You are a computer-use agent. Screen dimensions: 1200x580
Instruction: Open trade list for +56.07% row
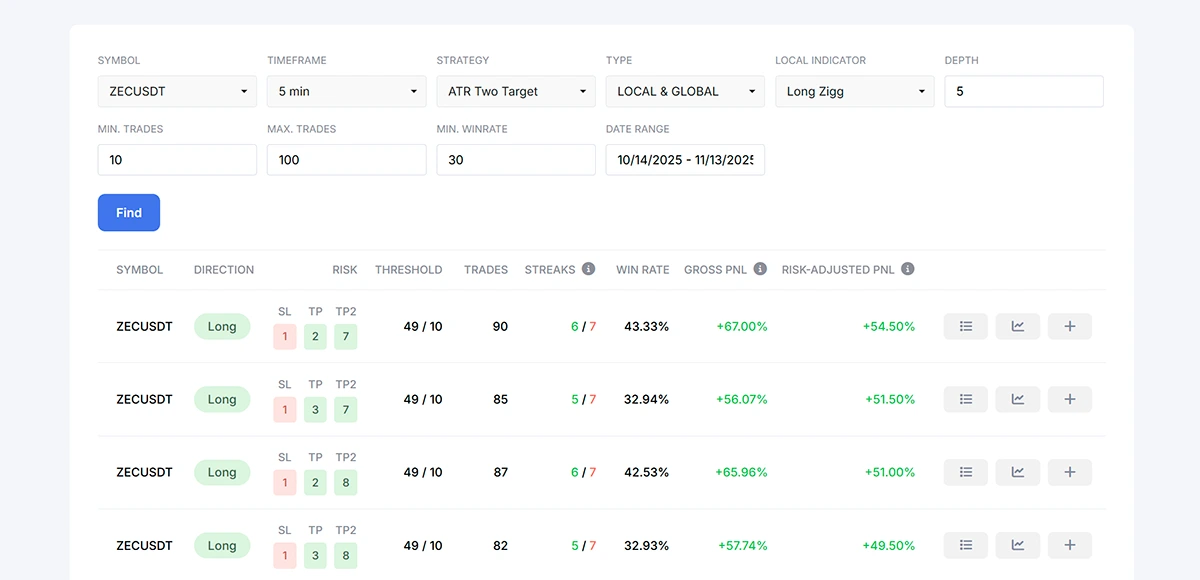pyautogui.click(x=966, y=399)
